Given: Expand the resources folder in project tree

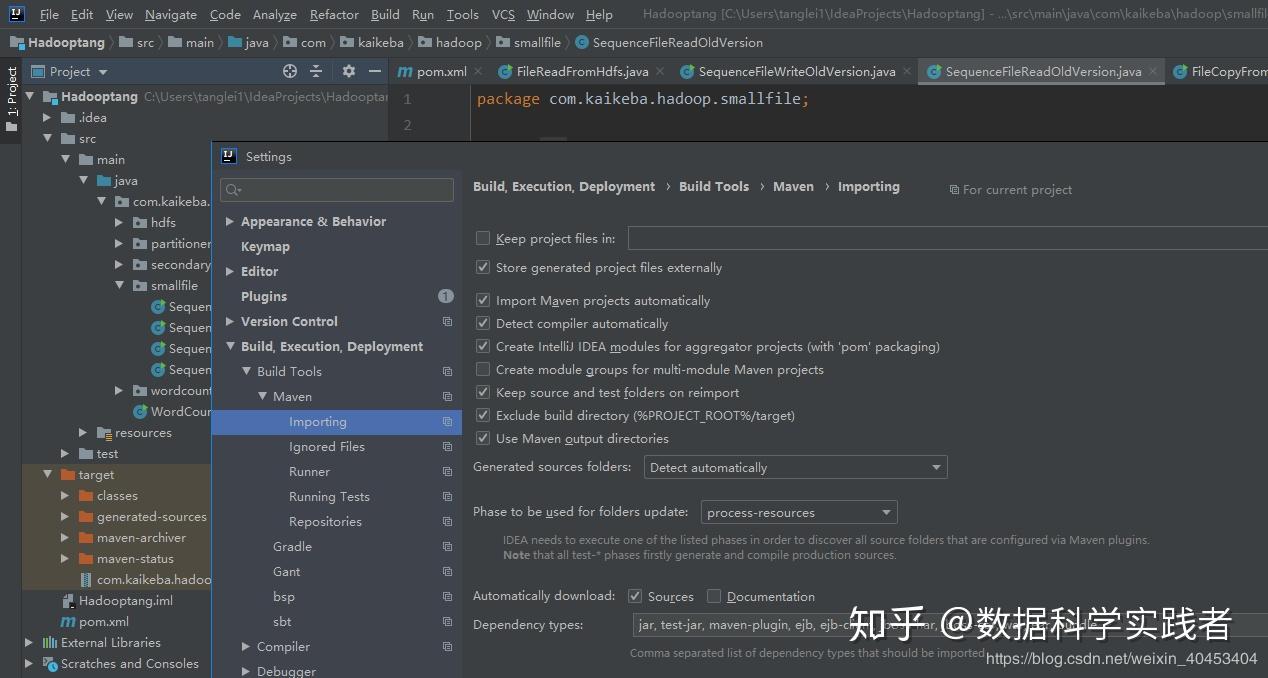Looking at the screenshot, I should click(83, 433).
